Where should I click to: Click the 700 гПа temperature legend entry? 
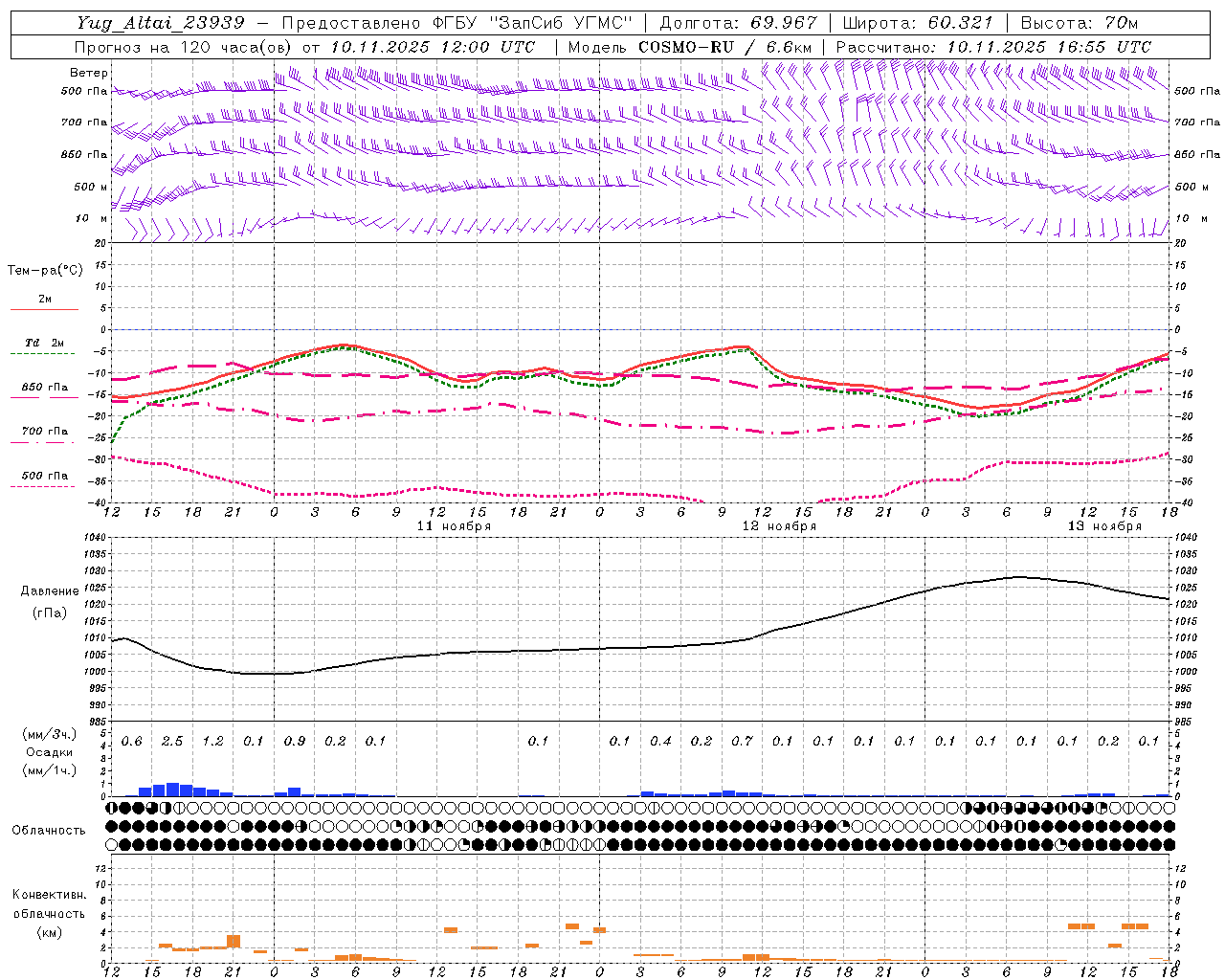[x=45, y=432]
